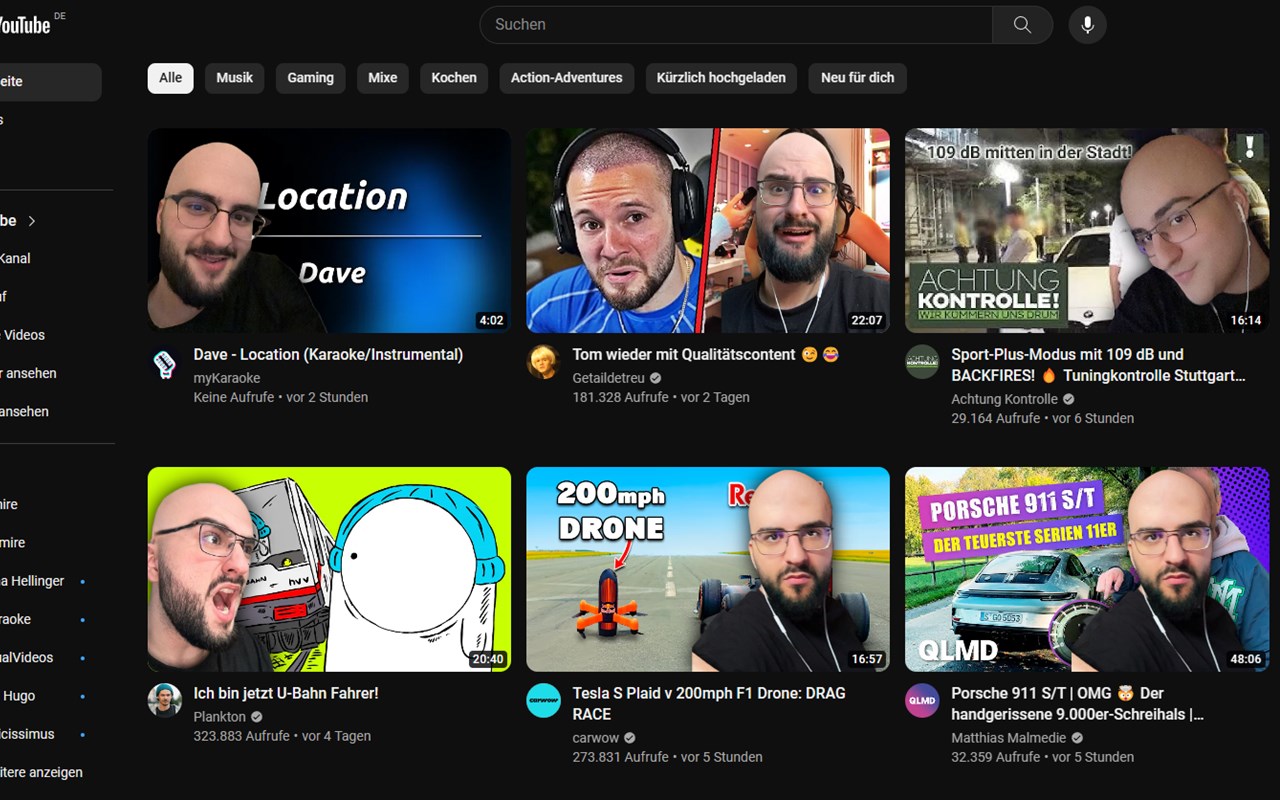
Task: Open title Ich bin jetzt U-Bahn Fahrer!
Action: 286,693
